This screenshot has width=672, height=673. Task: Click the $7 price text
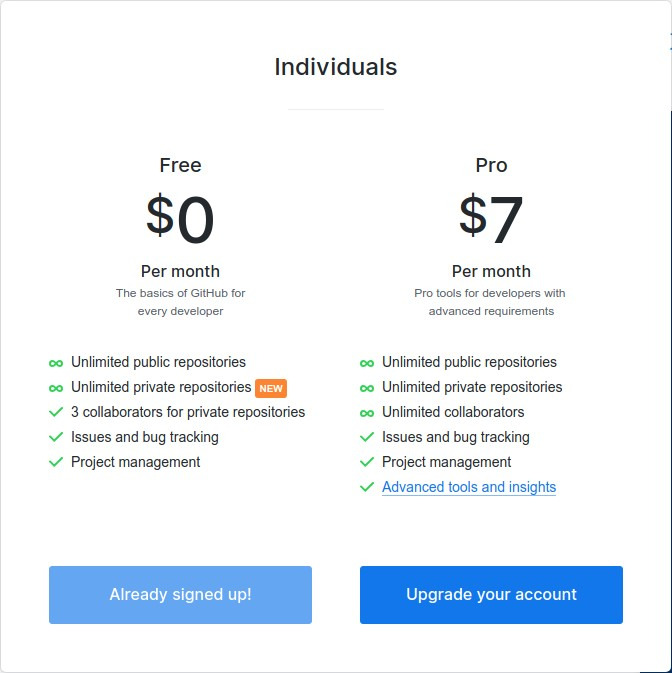click(491, 218)
